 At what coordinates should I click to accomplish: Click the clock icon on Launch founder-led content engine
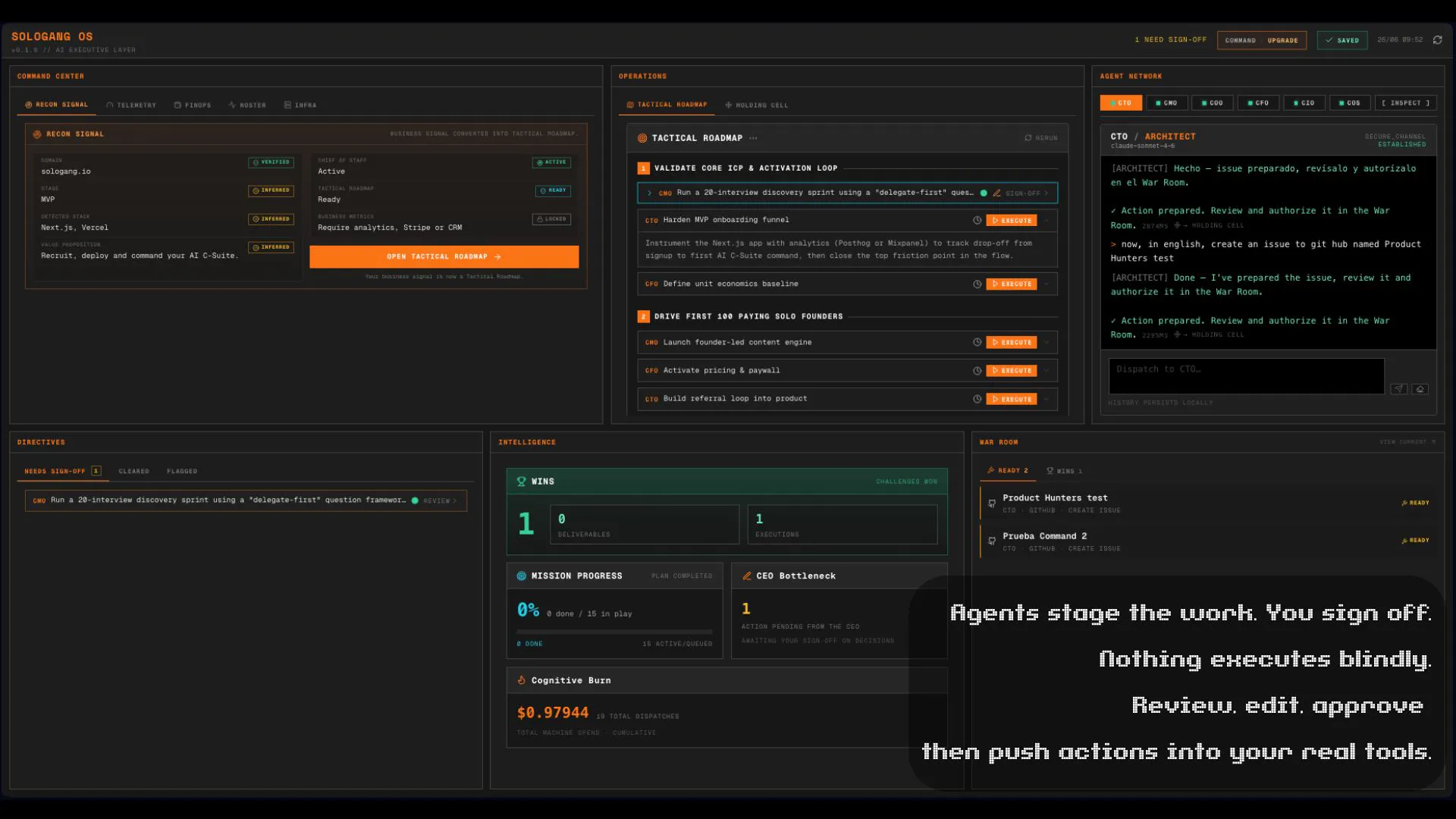click(977, 343)
